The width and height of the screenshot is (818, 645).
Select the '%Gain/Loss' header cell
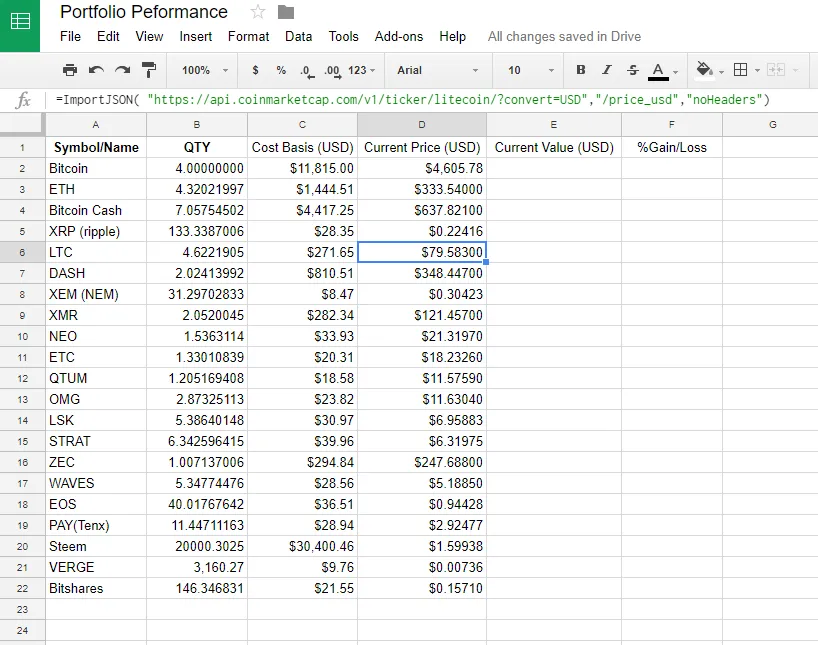point(672,148)
